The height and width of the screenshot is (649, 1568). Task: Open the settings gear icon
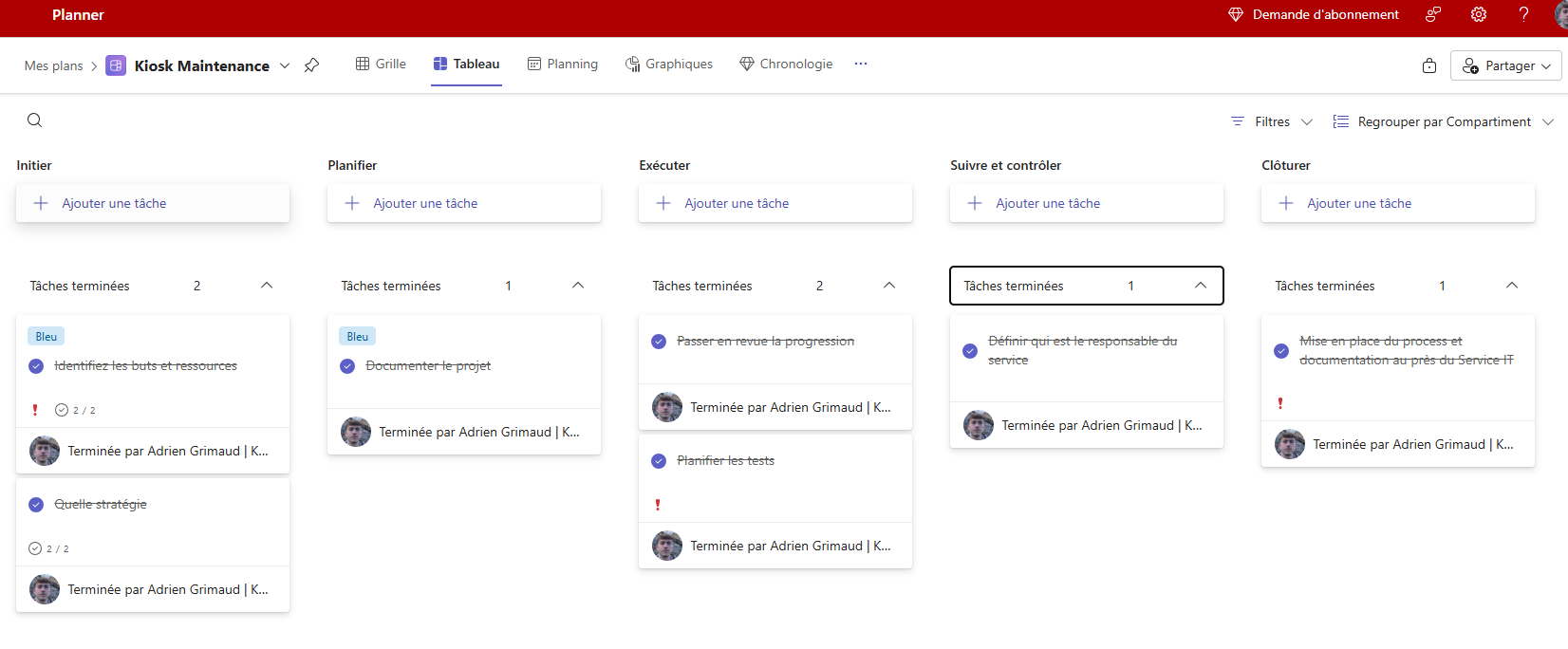click(1479, 14)
